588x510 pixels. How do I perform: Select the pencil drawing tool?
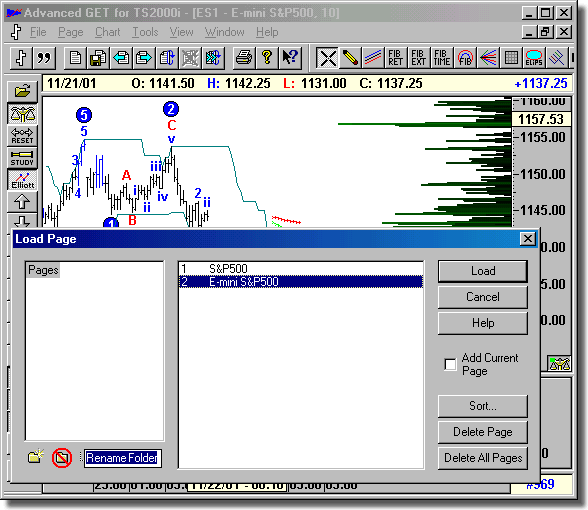[350, 58]
